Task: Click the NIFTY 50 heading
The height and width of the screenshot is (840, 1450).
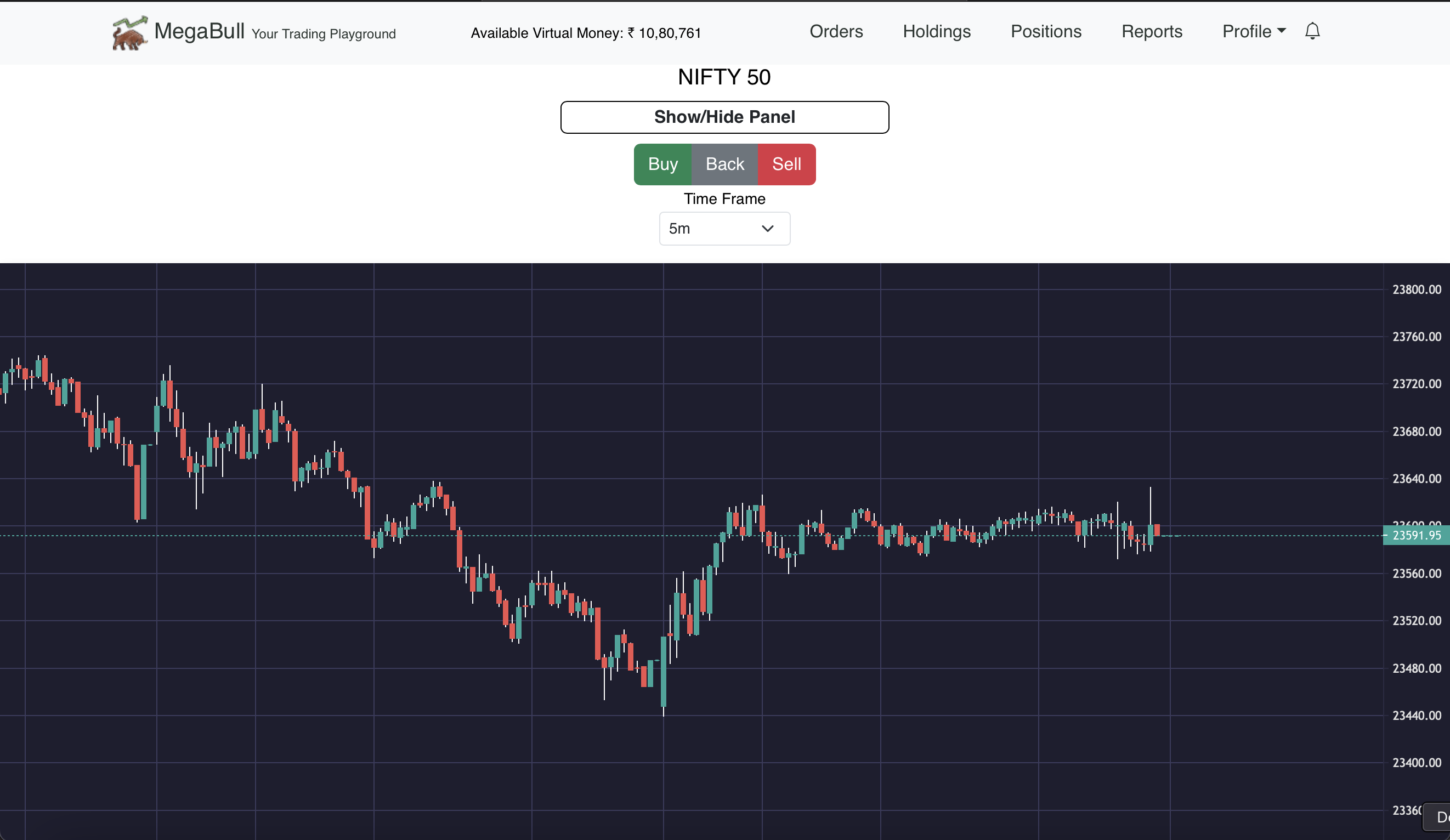Action: pos(724,77)
